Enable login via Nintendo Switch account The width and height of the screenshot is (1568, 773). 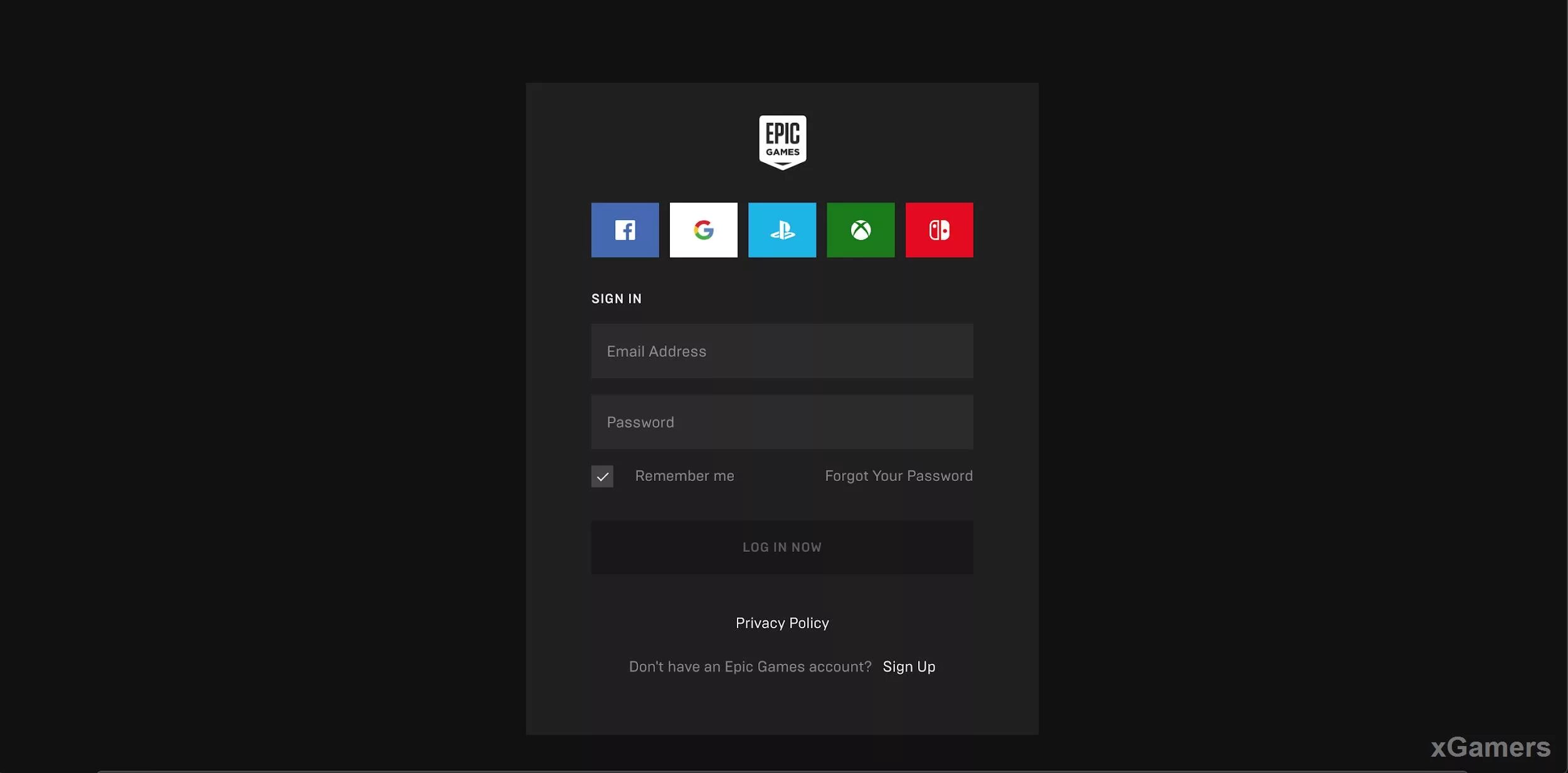click(939, 229)
